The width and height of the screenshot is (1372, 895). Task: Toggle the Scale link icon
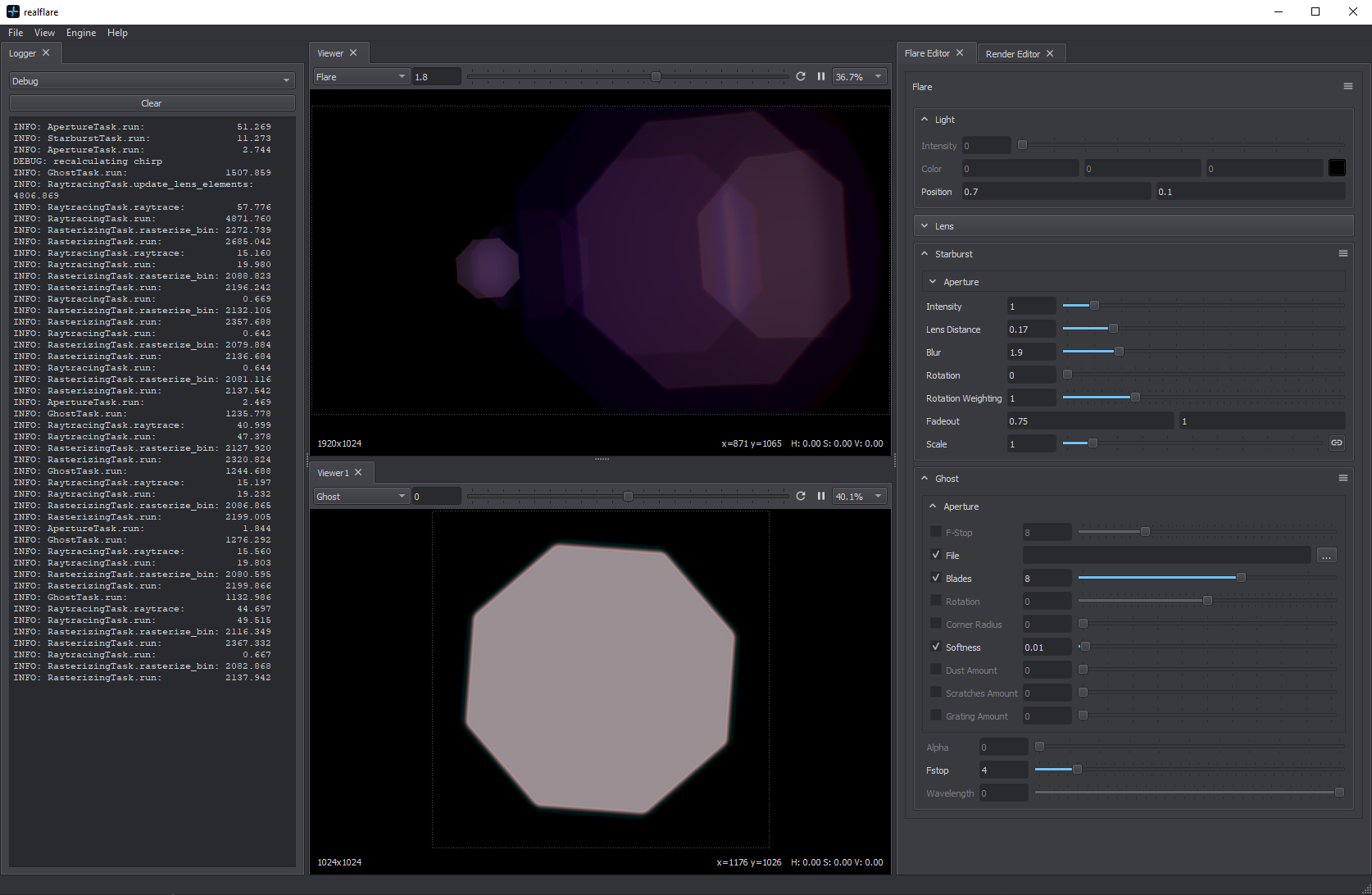tap(1337, 443)
